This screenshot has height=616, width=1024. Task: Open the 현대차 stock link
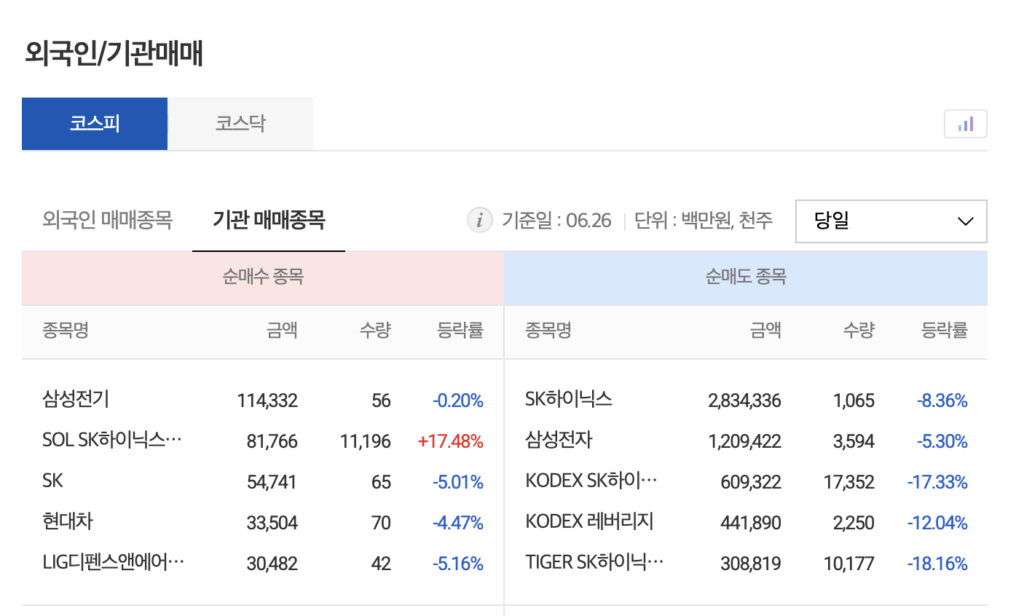pos(67,522)
